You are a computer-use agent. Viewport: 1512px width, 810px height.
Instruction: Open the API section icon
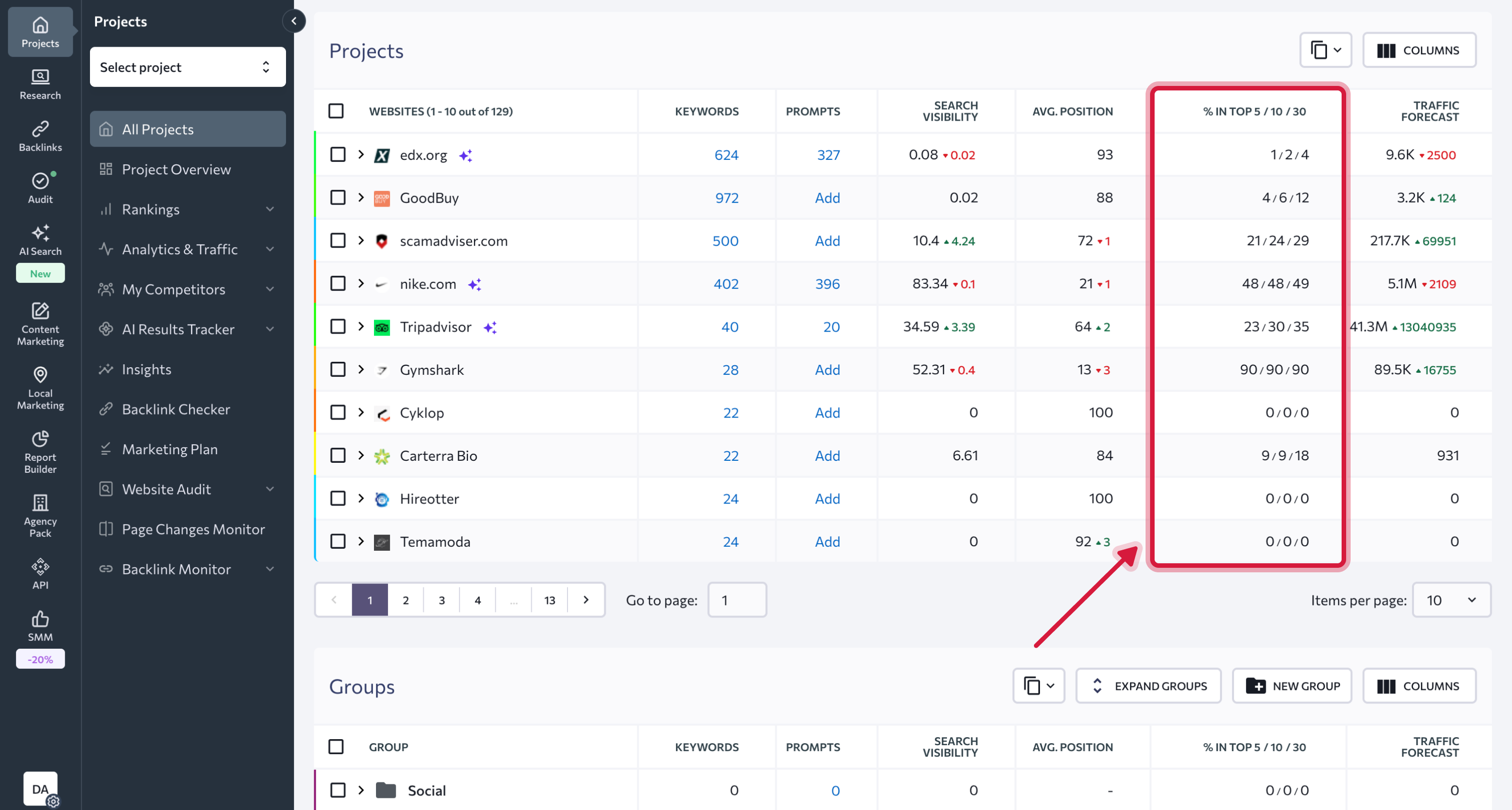[40, 573]
